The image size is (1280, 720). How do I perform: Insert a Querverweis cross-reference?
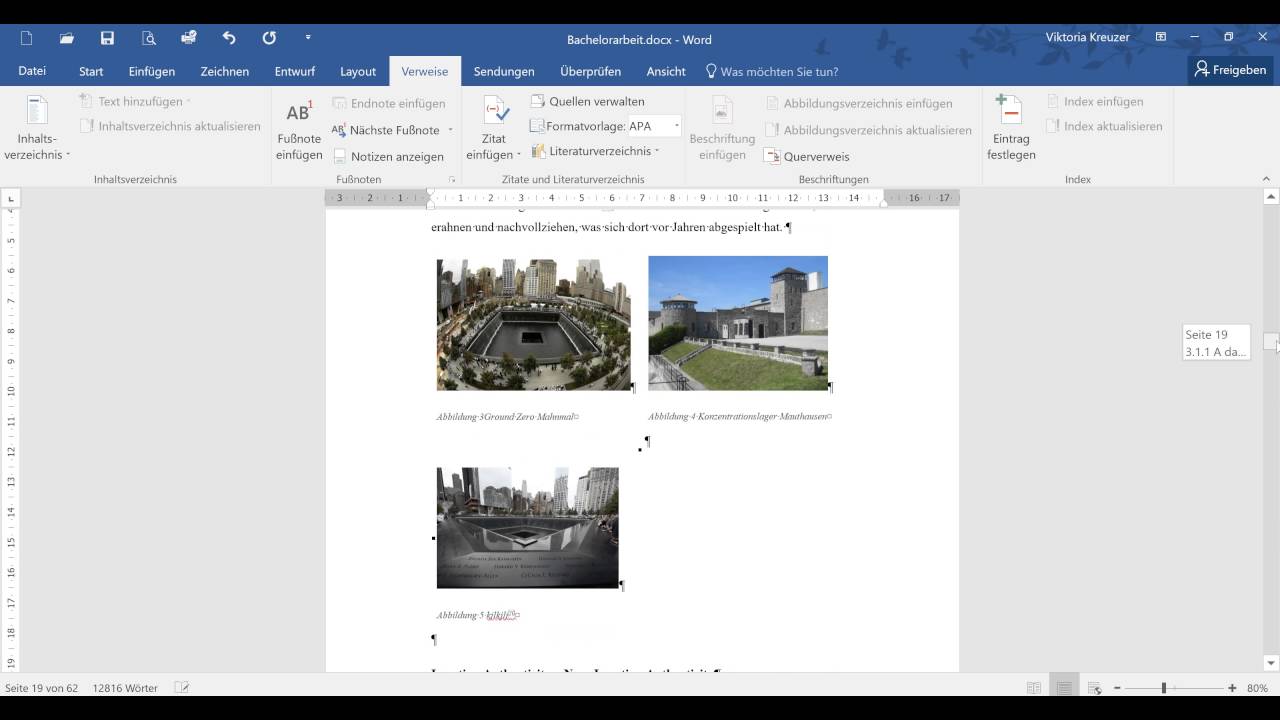pos(807,156)
